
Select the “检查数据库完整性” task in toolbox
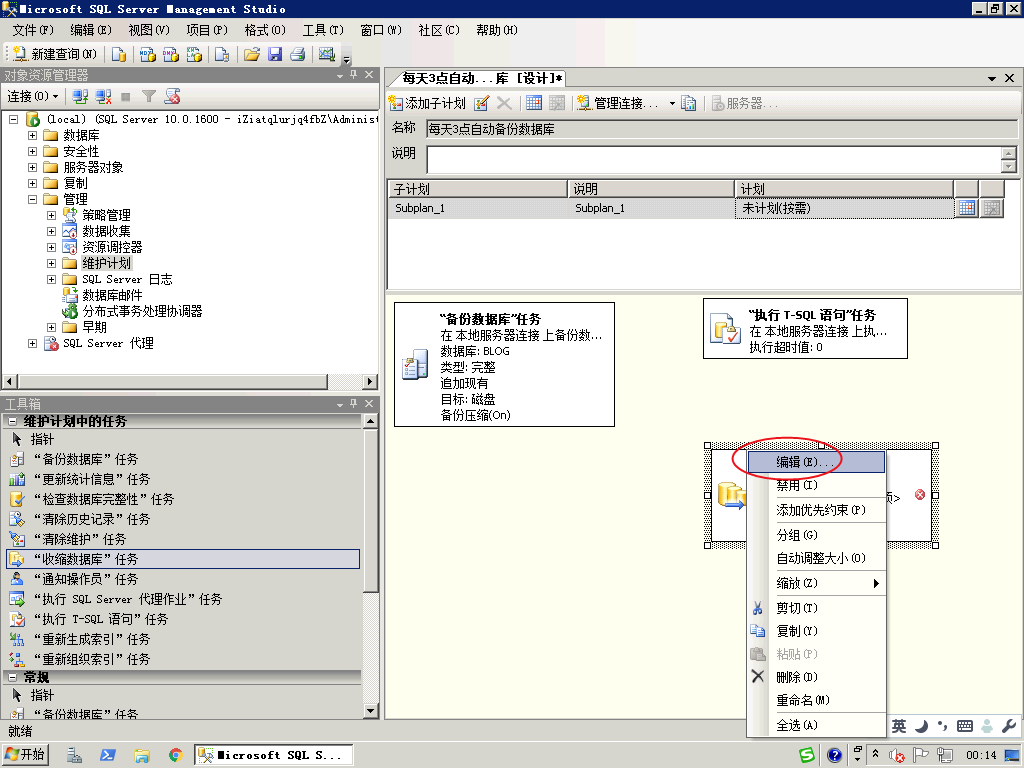tap(184, 500)
